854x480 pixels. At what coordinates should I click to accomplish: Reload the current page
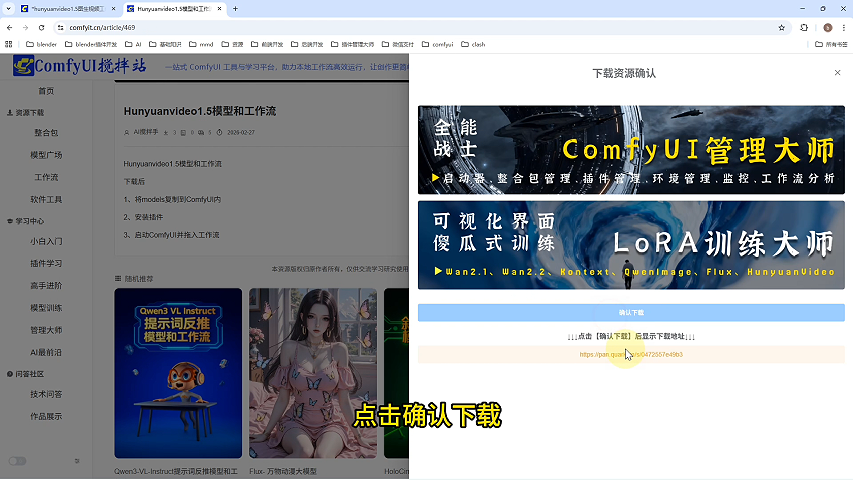point(41,27)
